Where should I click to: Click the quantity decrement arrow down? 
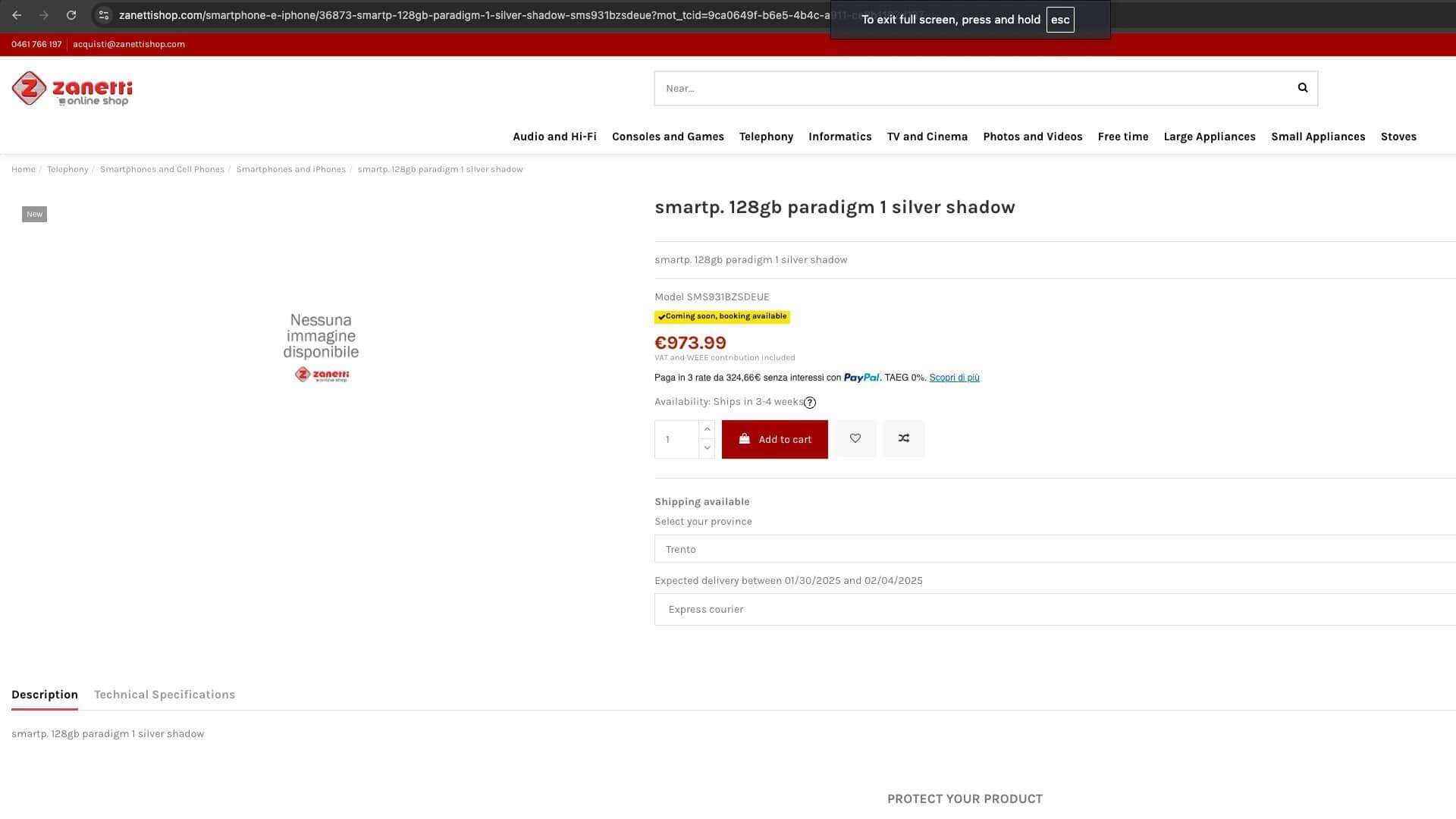(x=706, y=448)
